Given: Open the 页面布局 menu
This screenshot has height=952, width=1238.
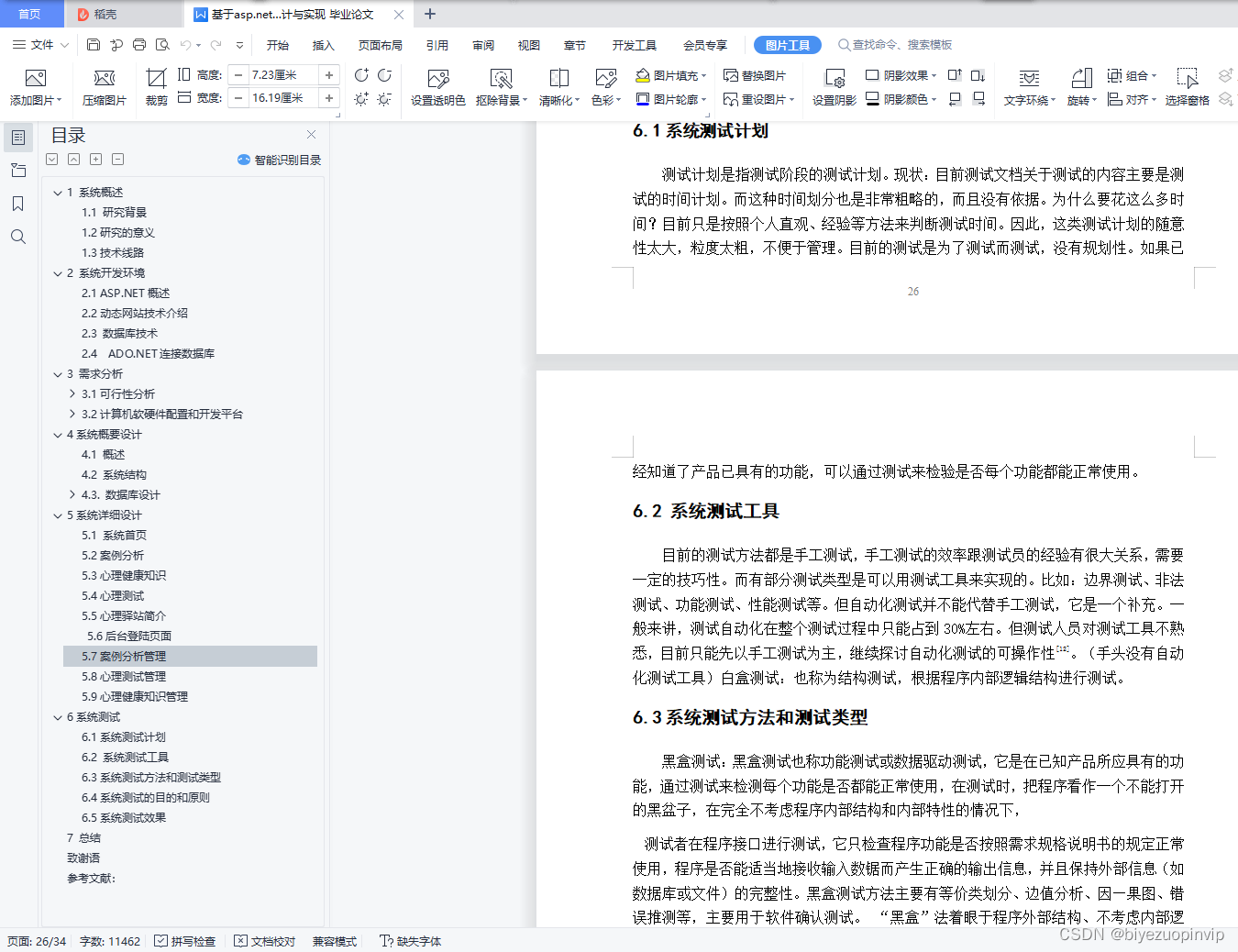Looking at the screenshot, I should [380, 44].
